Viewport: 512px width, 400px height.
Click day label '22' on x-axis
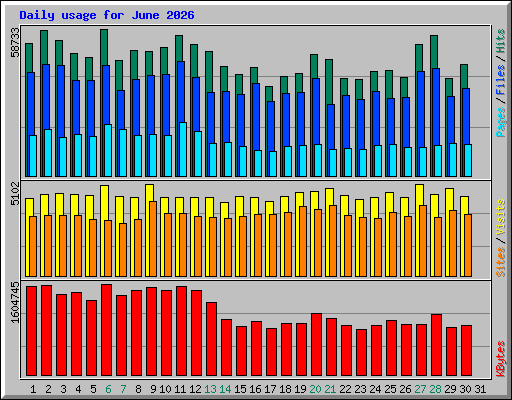click(345, 389)
